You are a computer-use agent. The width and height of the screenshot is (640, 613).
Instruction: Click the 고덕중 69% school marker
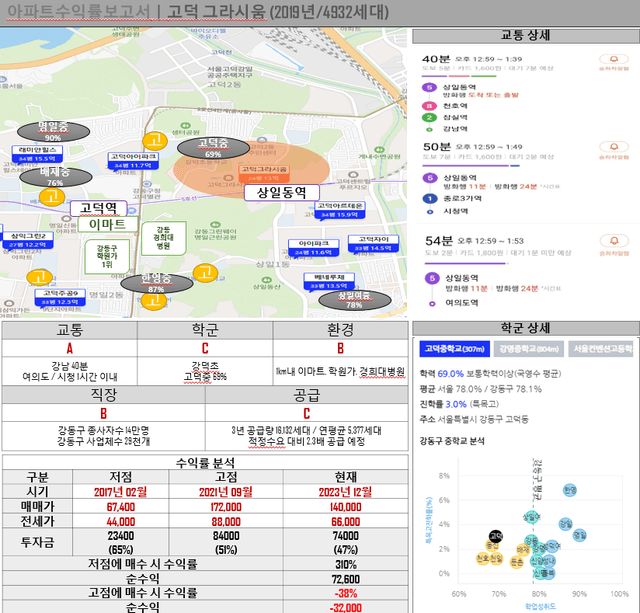(x=213, y=148)
